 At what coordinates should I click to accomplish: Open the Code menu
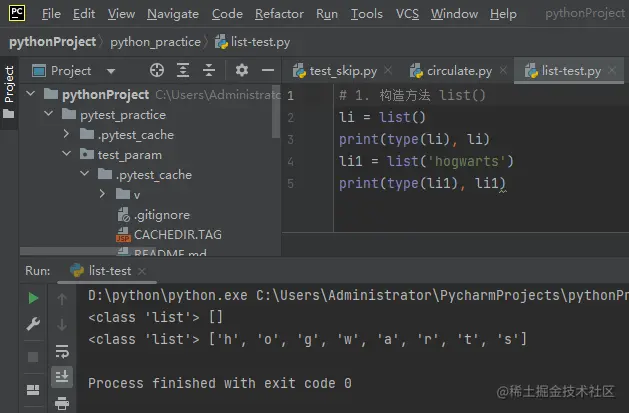pos(227,14)
